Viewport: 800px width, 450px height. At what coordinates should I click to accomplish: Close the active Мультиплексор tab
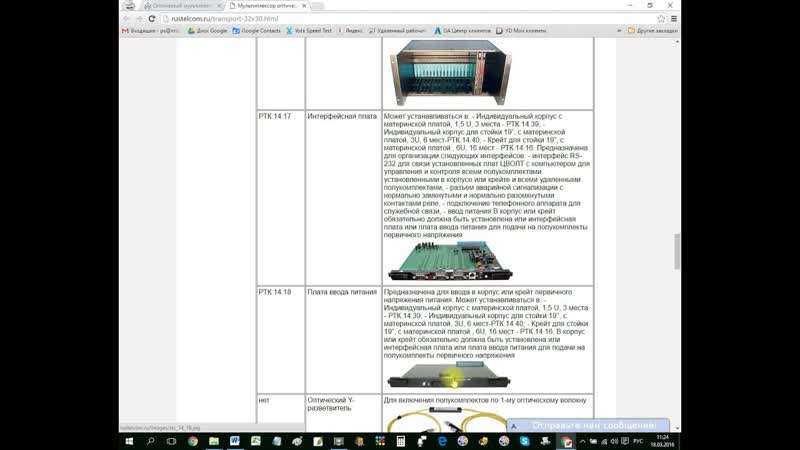pos(304,6)
